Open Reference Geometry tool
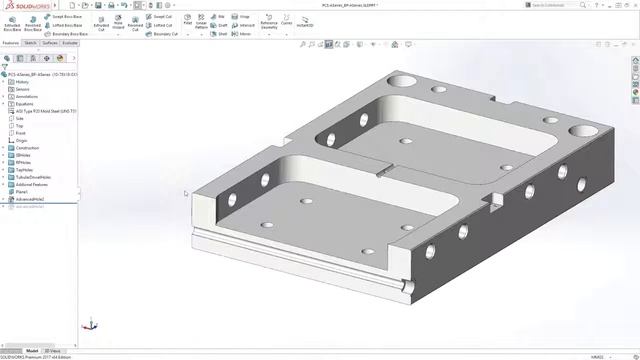Viewport: 640px width, 360px height. coord(269,22)
